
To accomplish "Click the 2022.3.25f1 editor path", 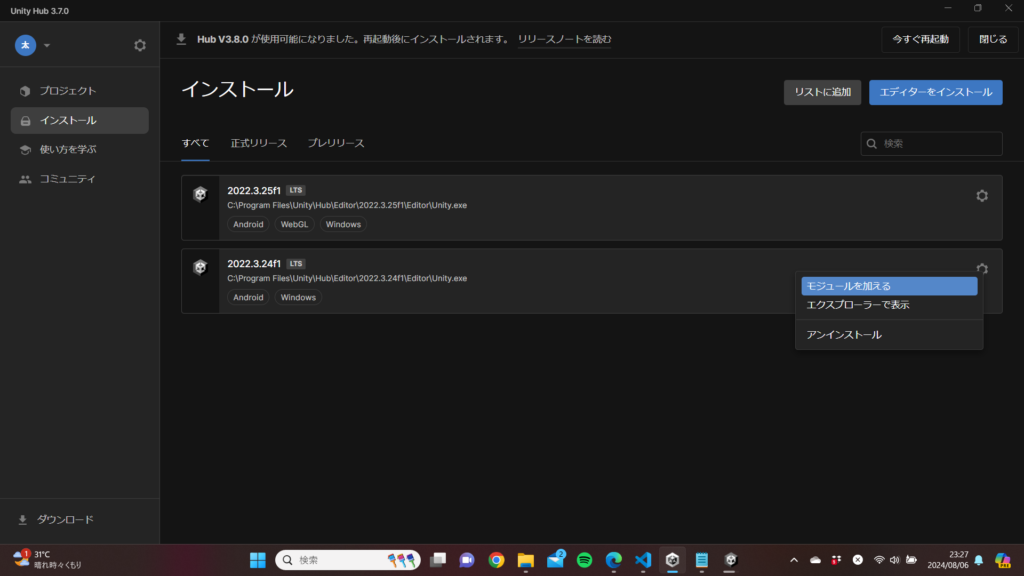I will [347, 205].
